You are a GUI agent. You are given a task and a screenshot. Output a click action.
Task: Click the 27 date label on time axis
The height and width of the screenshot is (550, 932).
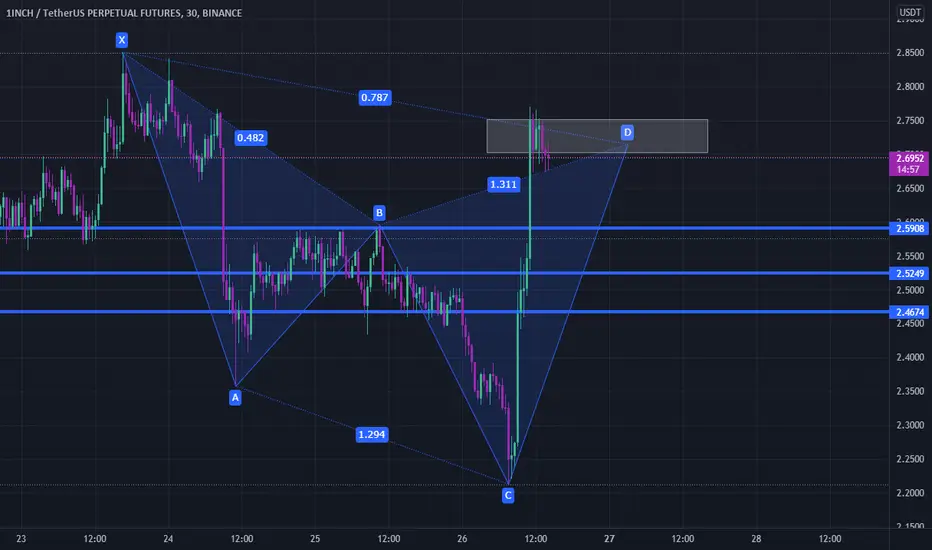pos(609,539)
